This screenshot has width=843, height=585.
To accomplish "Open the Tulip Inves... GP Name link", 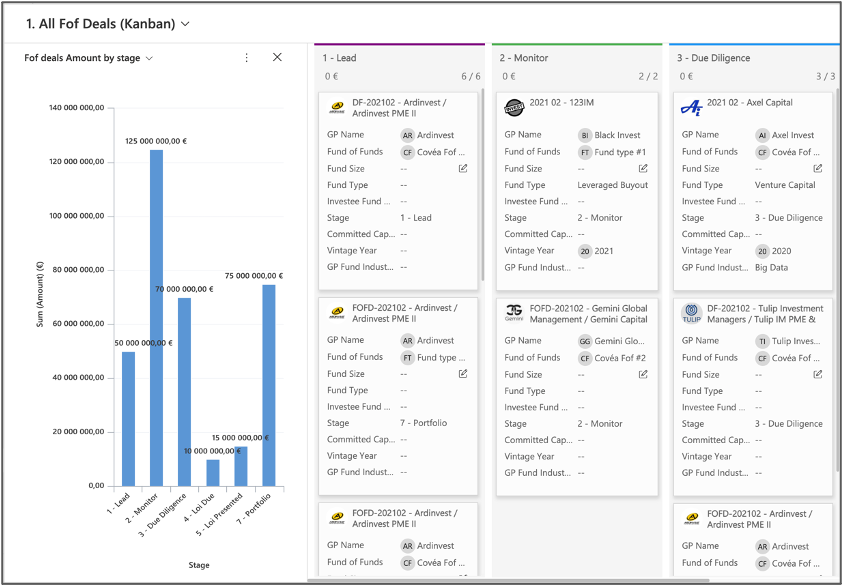I will point(796,341).
